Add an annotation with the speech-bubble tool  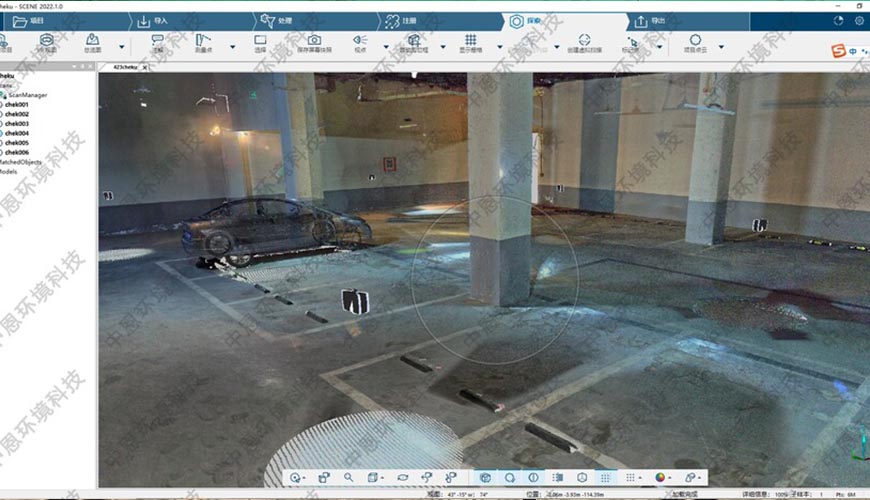pos(158,43)
